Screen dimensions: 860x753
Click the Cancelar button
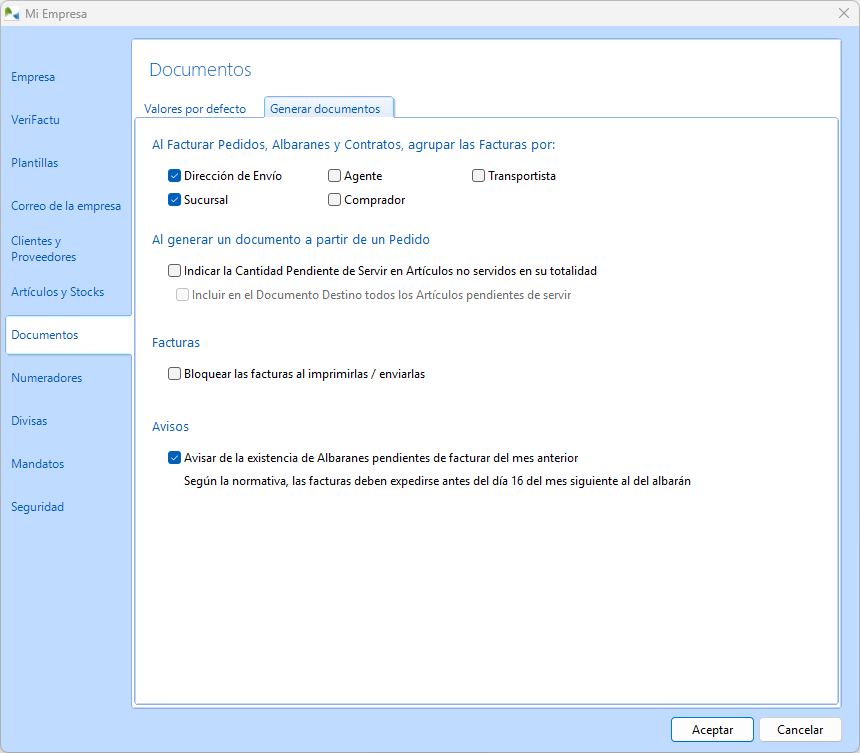pos(800,730)
